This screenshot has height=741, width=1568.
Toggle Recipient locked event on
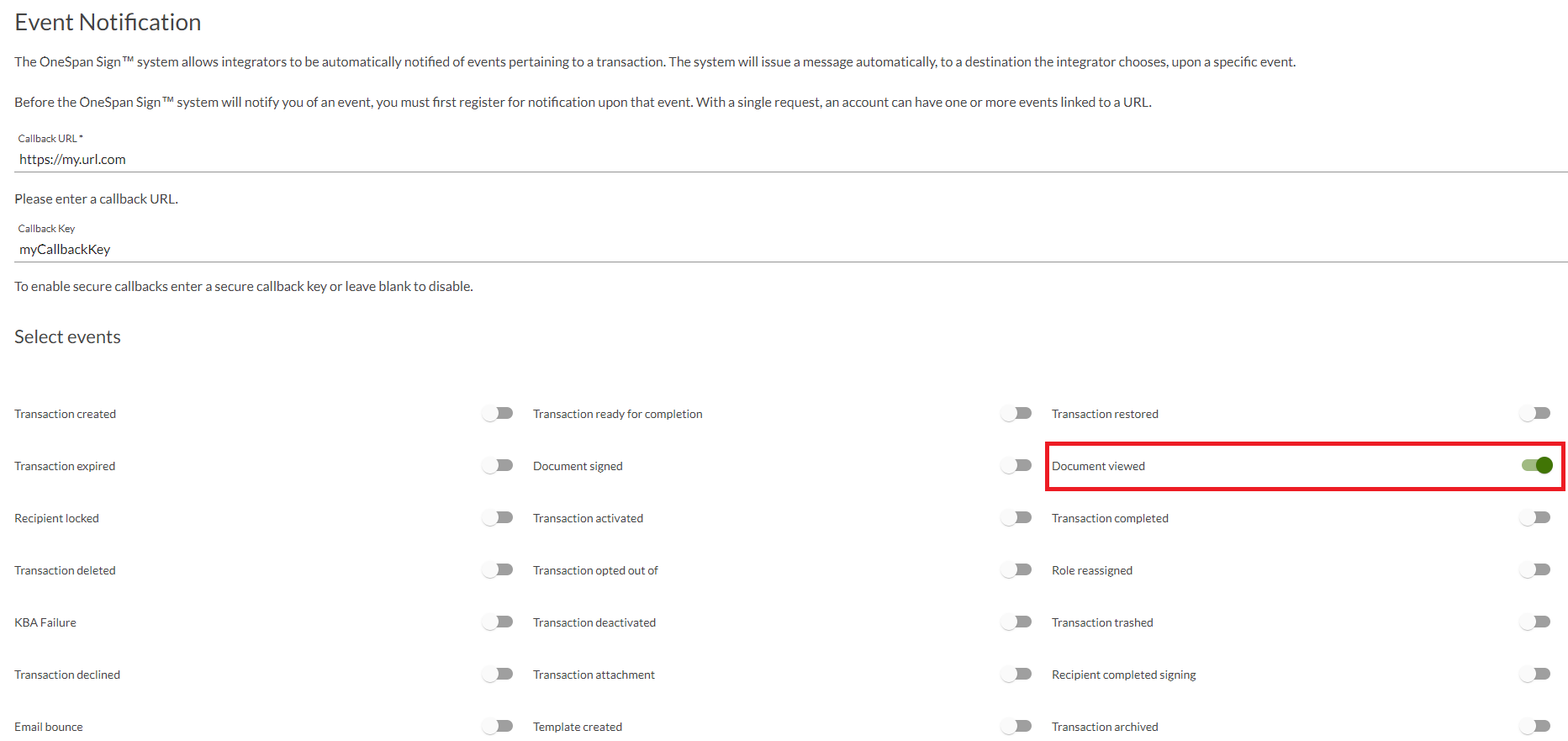(498, 517)
